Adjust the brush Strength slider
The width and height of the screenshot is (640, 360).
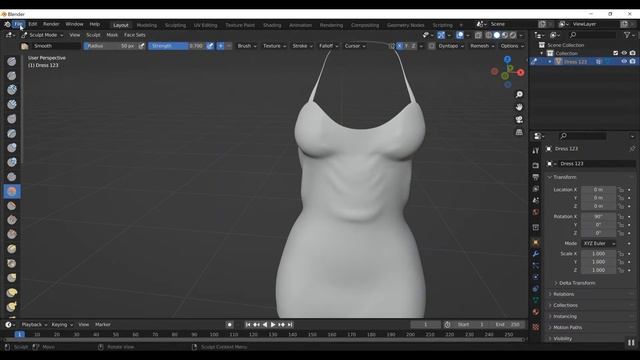pos(177,46)
